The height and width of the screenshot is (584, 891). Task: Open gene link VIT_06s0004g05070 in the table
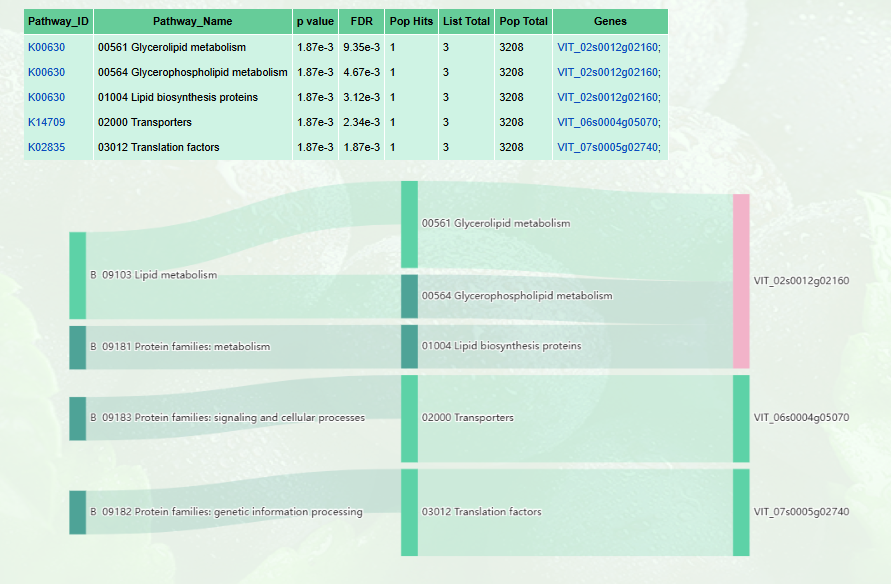(x=607, y=122)
